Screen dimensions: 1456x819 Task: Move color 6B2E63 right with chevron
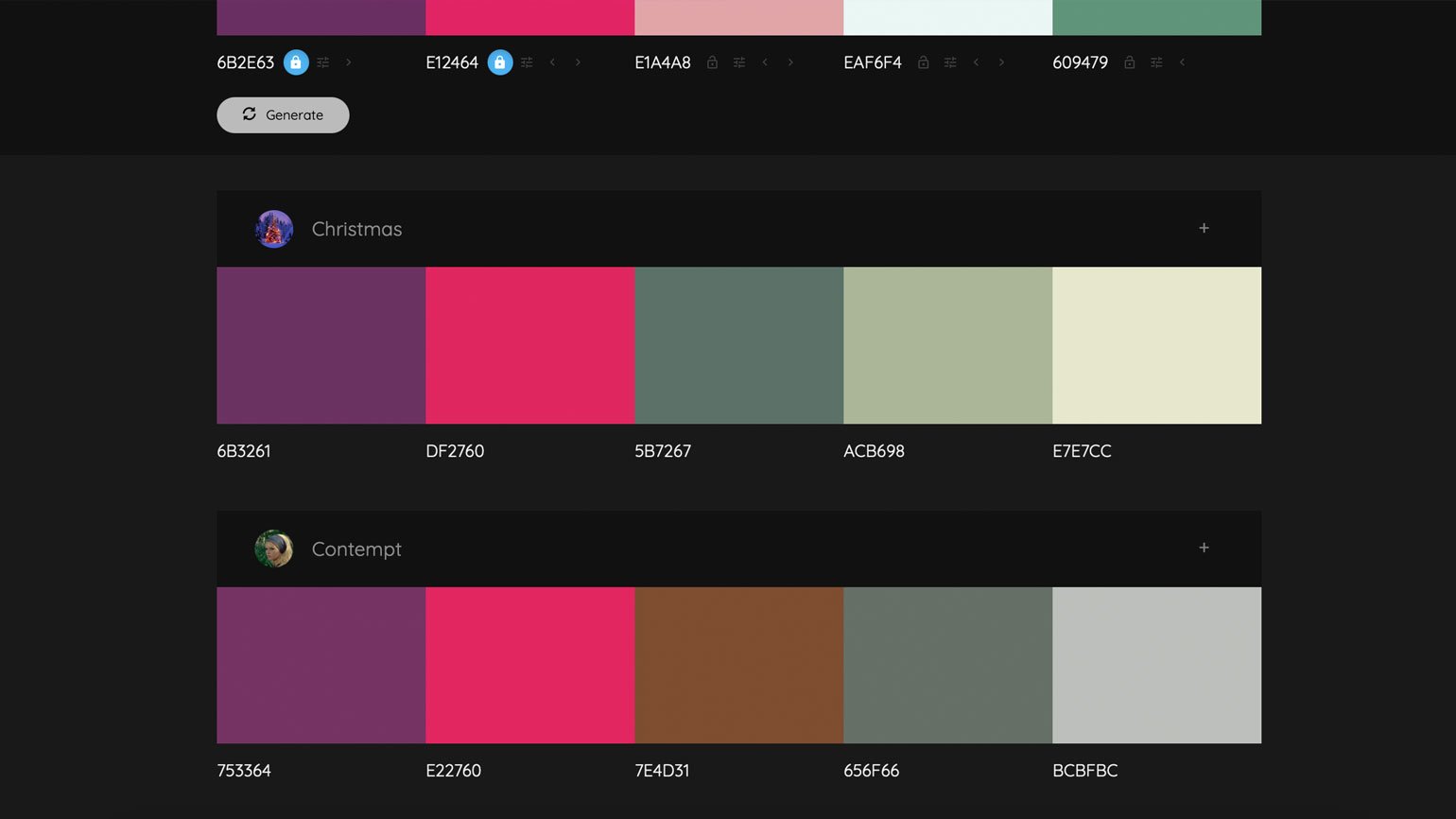[349, 62]
